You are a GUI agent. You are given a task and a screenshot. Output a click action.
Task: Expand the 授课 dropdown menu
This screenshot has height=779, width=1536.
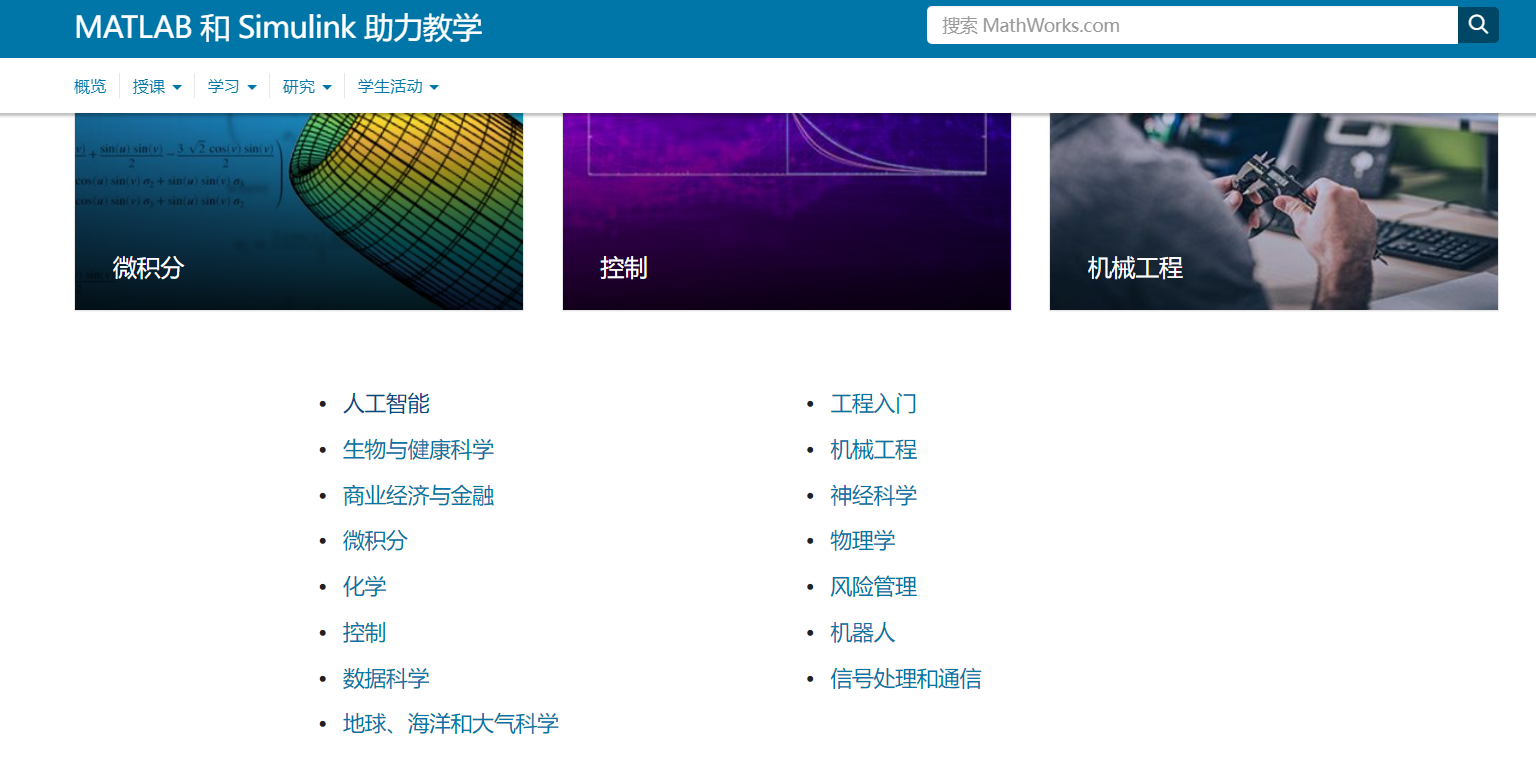tap(157, 87)
